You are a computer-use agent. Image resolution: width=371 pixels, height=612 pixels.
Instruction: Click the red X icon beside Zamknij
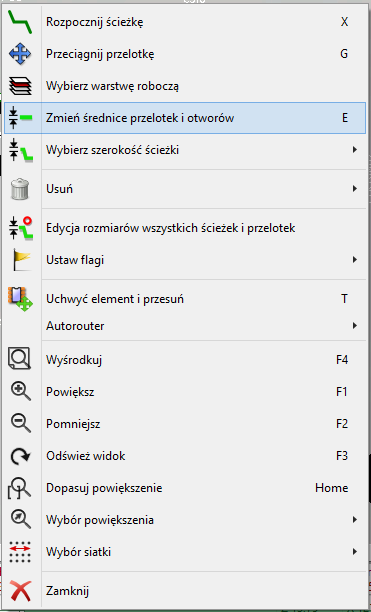pos(20,591)
